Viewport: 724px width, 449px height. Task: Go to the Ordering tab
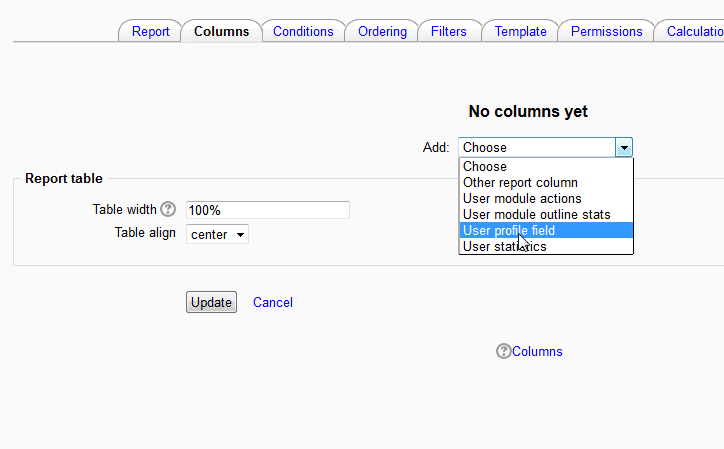pos(382,31)
